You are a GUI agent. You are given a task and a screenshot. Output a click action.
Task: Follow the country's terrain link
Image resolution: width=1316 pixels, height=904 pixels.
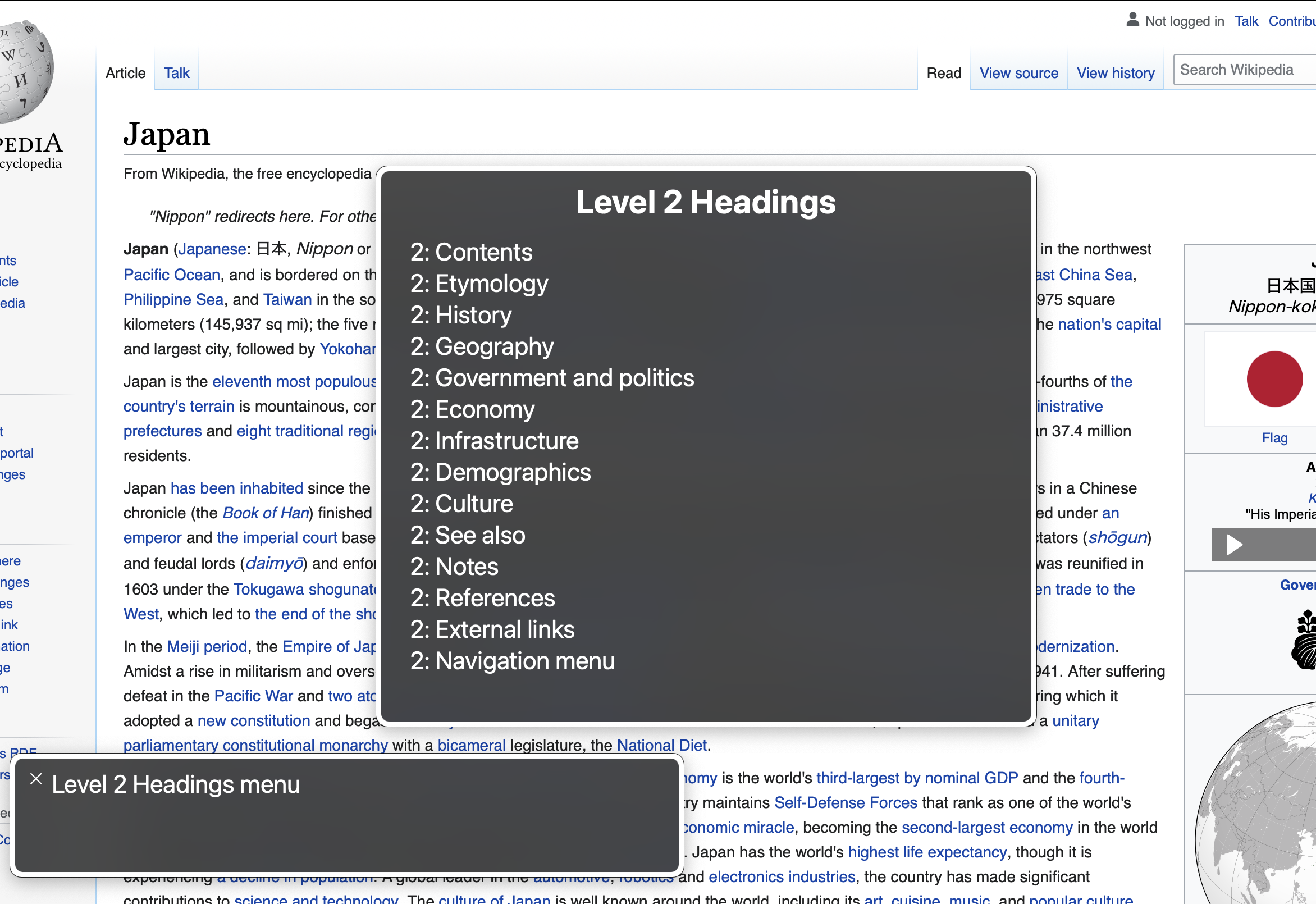[x=179, y=406]
